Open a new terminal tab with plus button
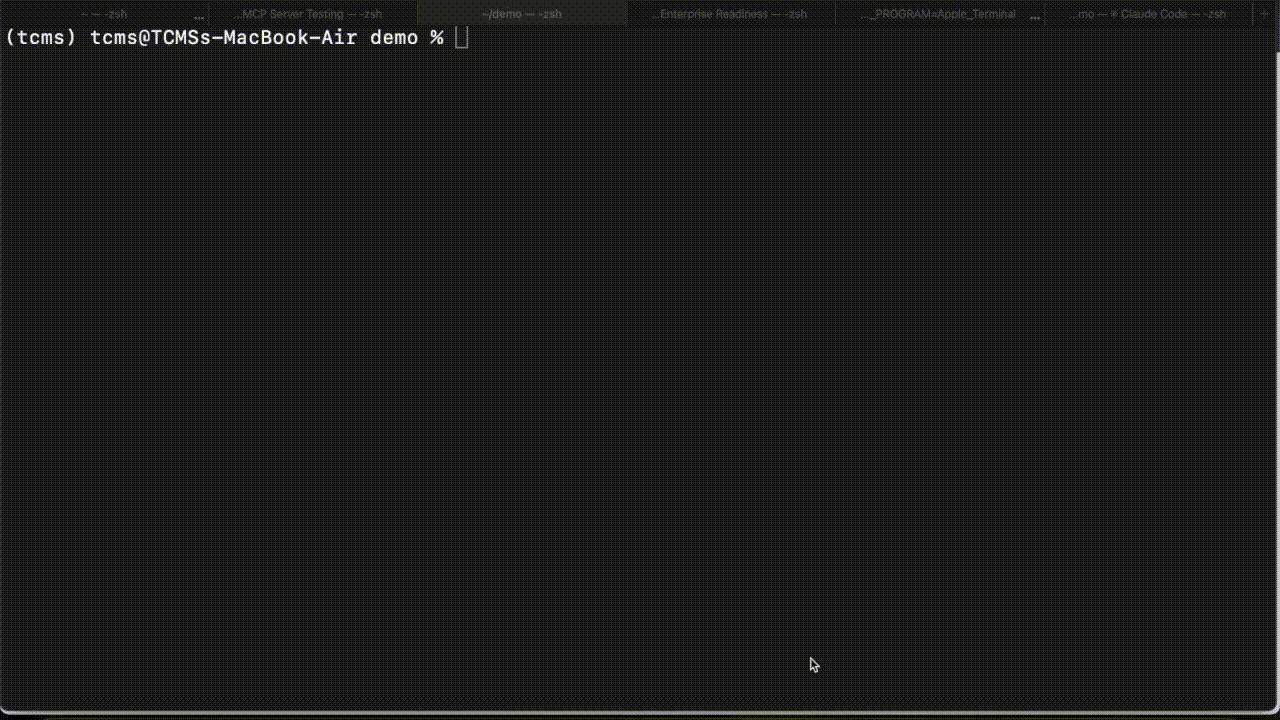This screenshot has height=720, width=1280. pyautogui.click(x=1266, y=14)
